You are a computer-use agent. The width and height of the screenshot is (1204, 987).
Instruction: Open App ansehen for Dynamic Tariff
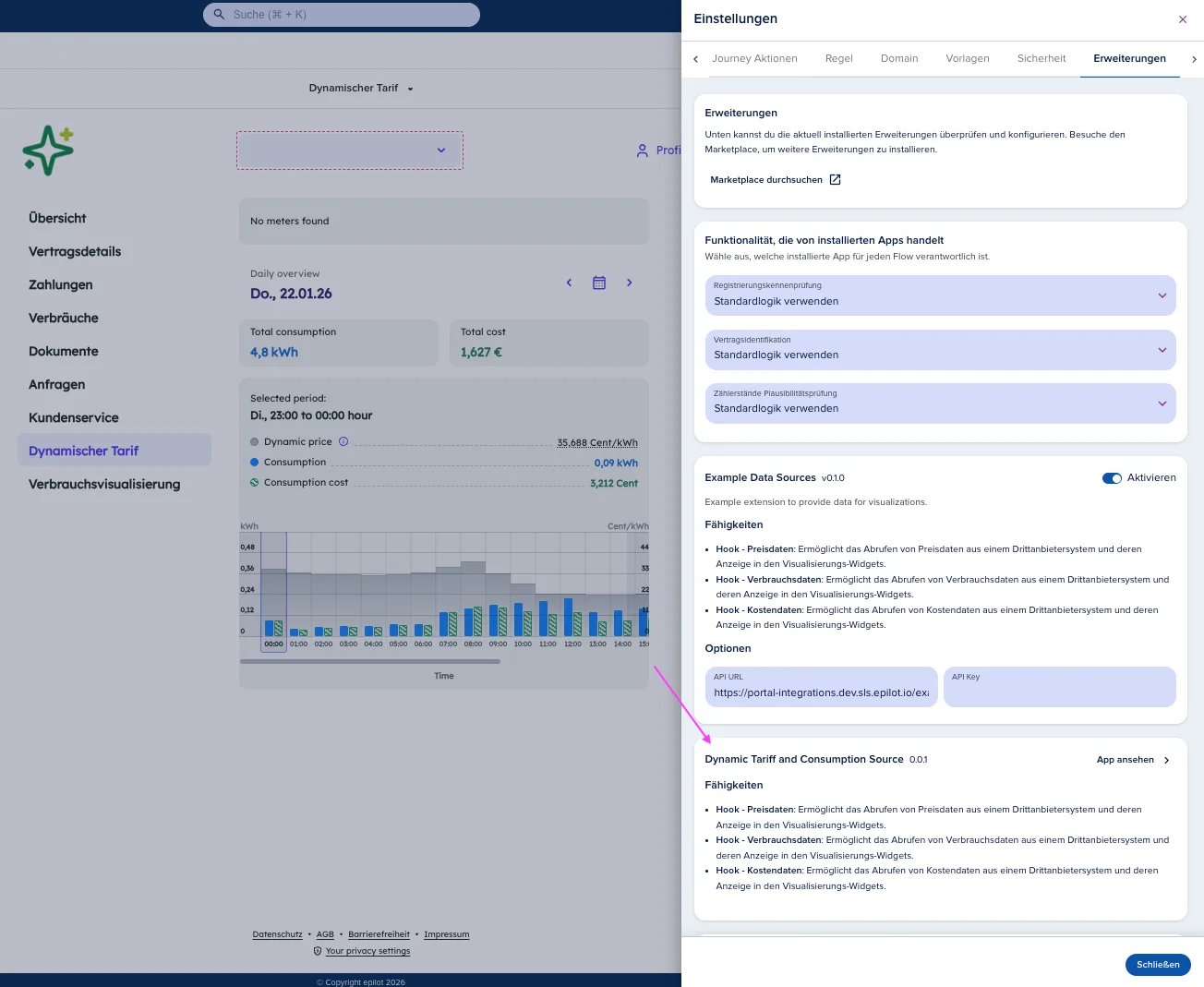(1133, 760)
